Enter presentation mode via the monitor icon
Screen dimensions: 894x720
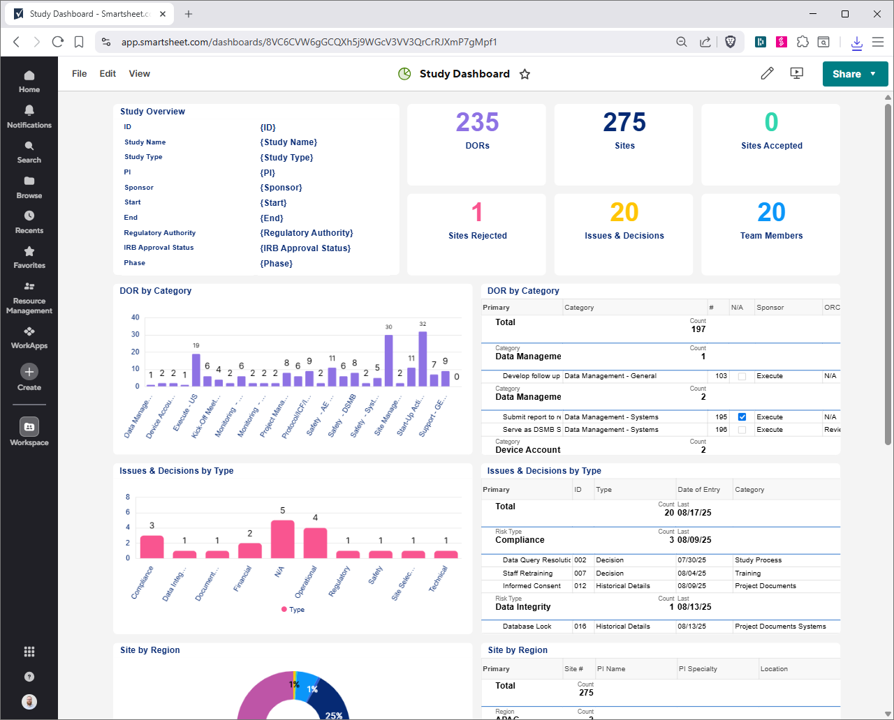(797, 73)
